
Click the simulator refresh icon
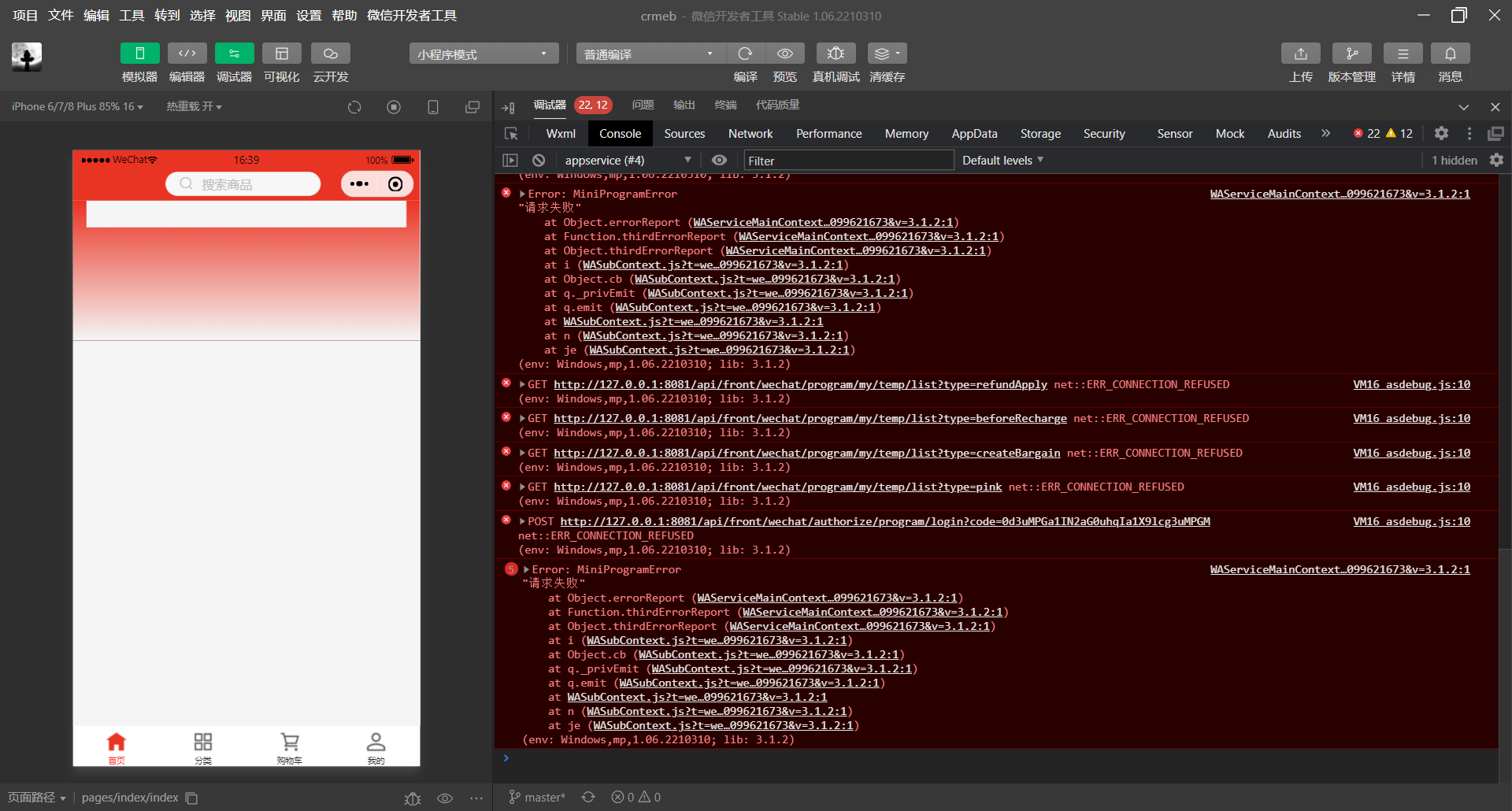point(354,107)
